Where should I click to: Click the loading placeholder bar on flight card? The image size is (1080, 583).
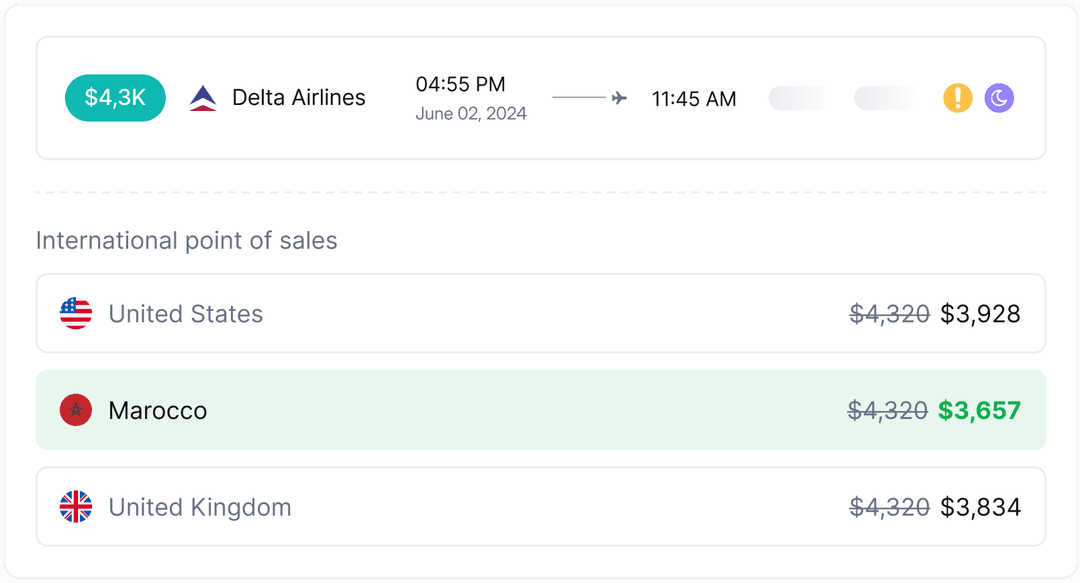pos(797,98)
